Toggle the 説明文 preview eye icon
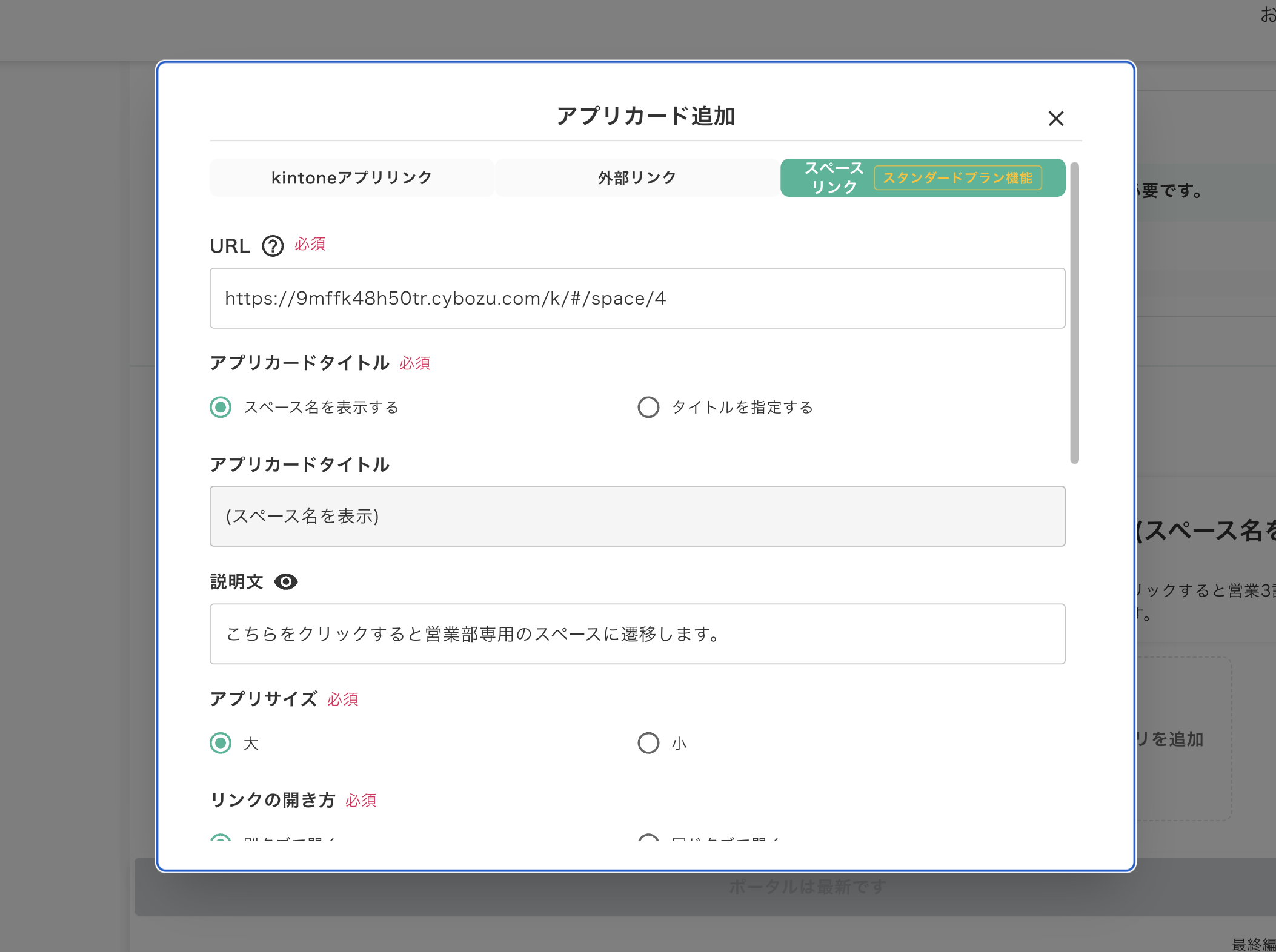The width and height of the screenshot is (1276, 952). (286, 581)
